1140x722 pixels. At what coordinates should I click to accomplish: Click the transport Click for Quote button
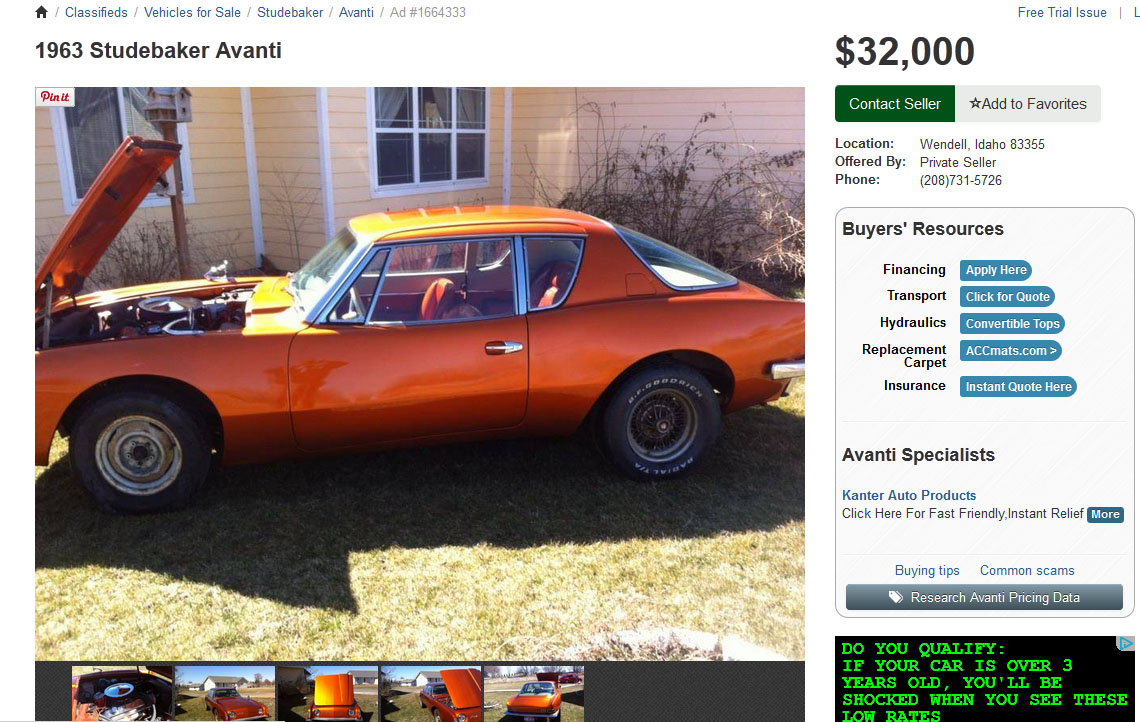[x=1007, y=297]
